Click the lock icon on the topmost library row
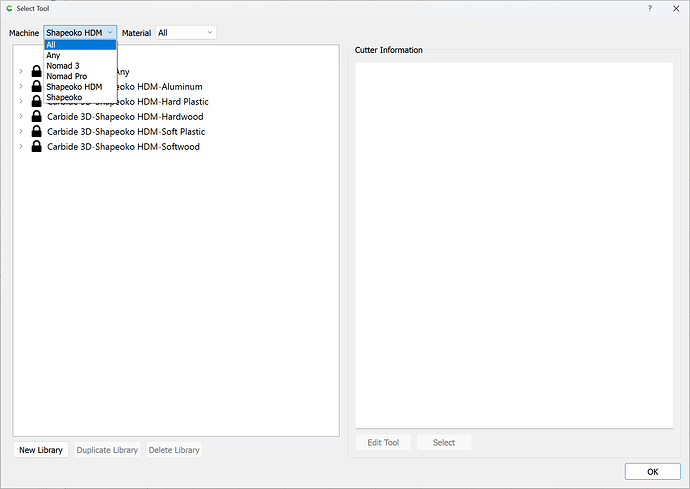Viewport: 690px width, 489px height. (37, 72)
